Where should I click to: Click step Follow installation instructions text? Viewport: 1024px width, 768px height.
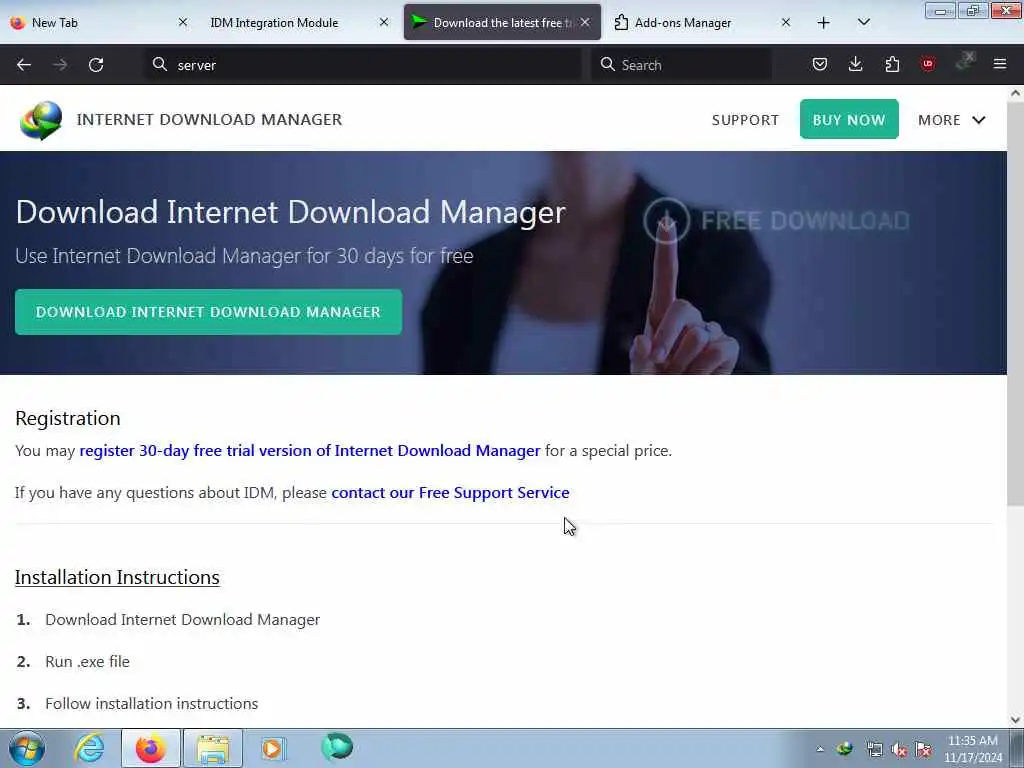[x=152, y=703]
